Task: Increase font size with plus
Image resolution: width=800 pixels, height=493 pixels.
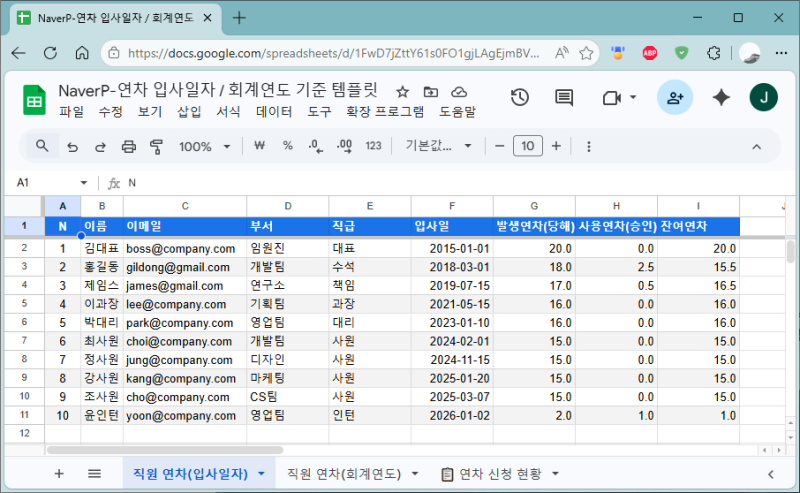Action: 556,146
